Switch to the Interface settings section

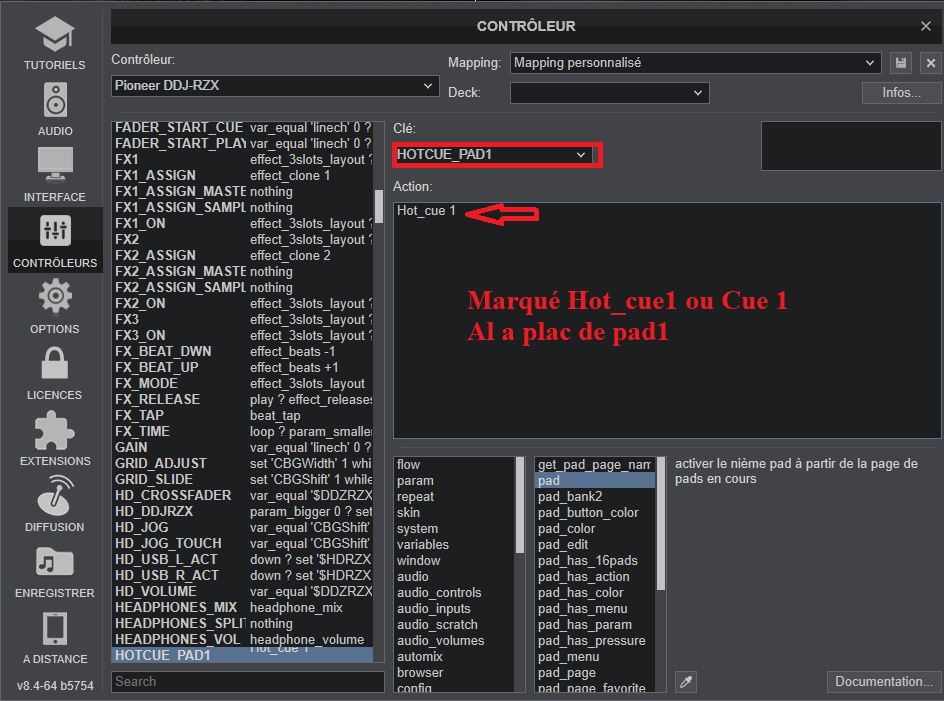click(x=54, y=175)
